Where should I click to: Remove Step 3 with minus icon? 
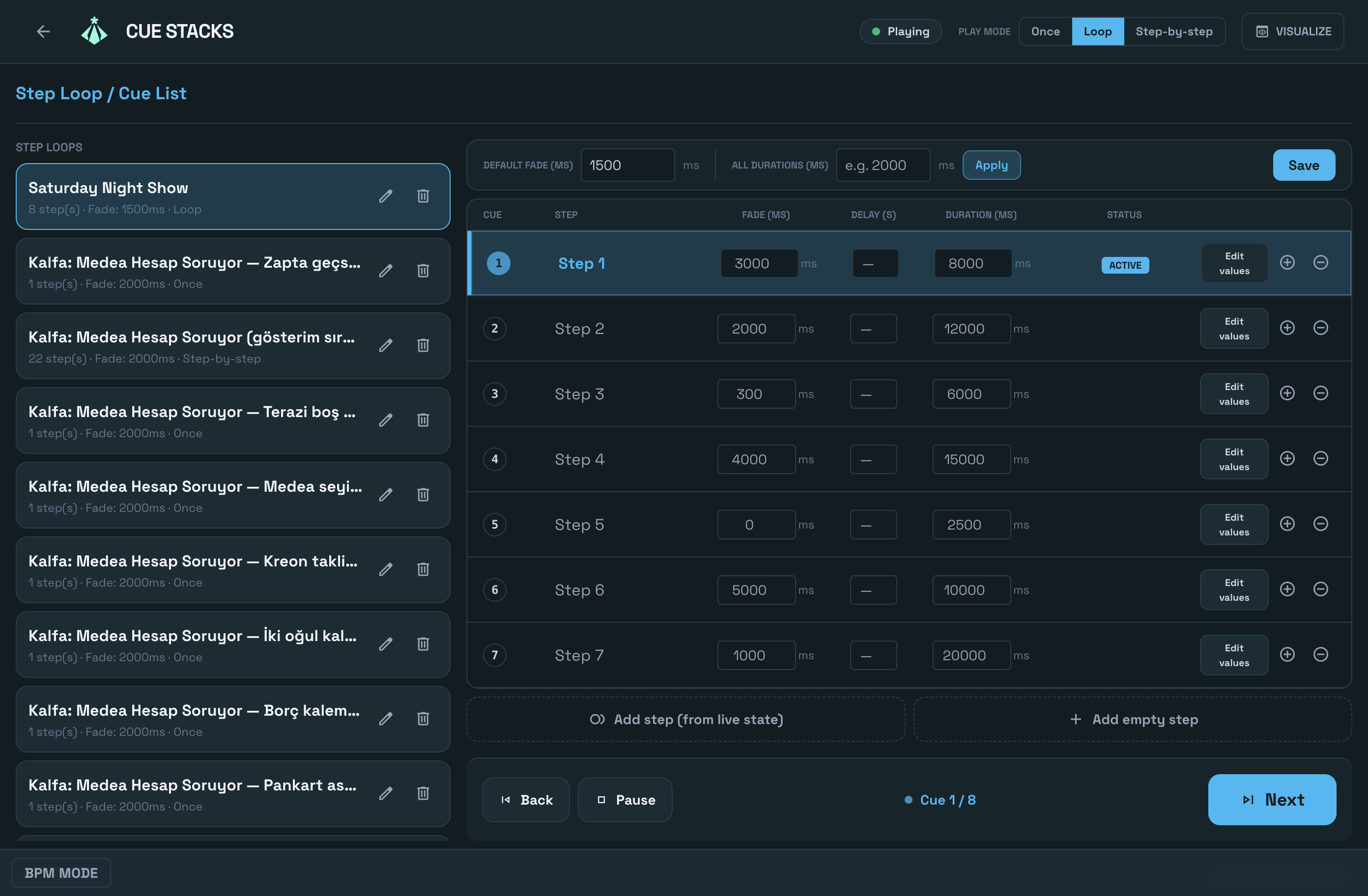click(1321, 393)
